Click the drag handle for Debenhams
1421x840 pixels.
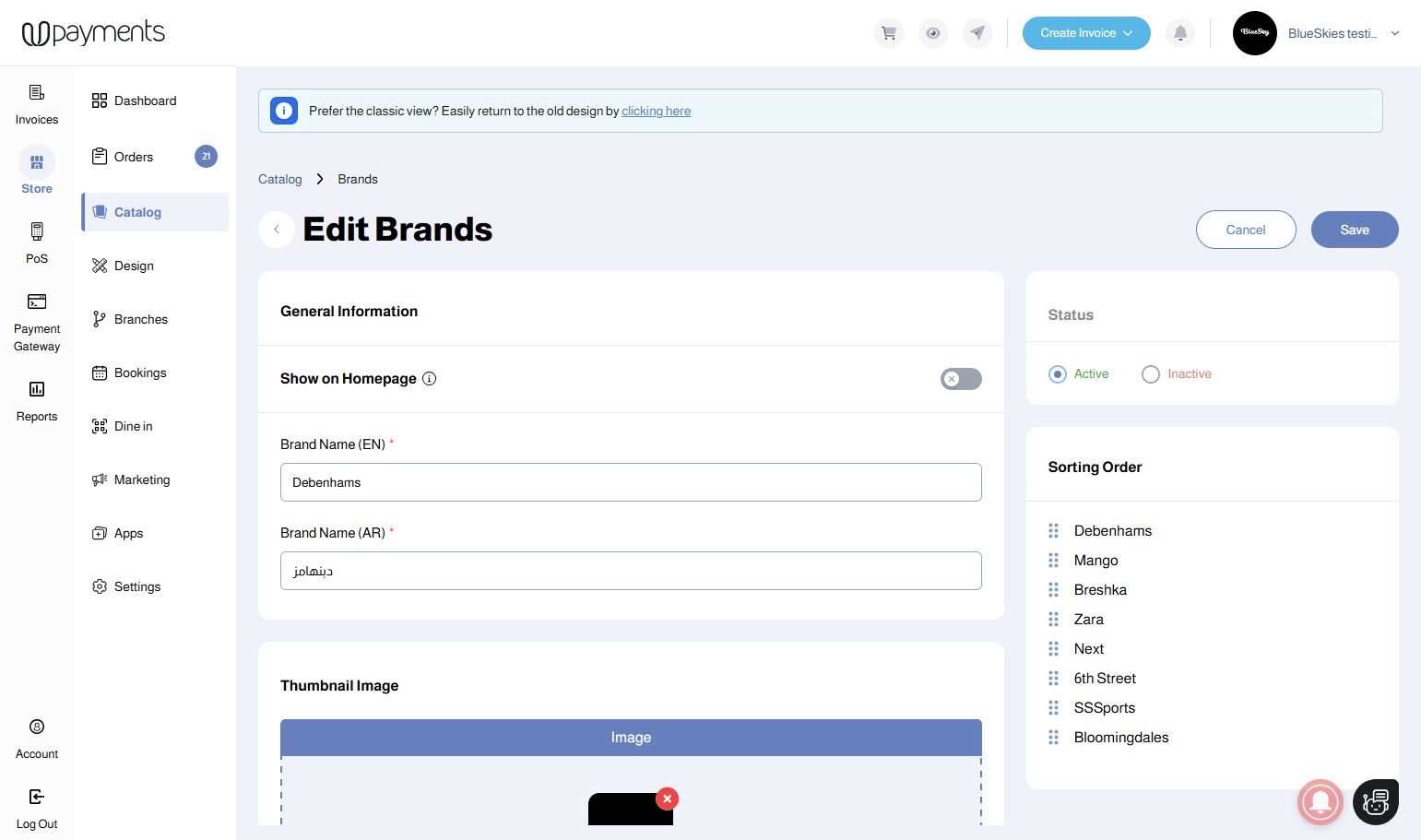(1054, 531)
